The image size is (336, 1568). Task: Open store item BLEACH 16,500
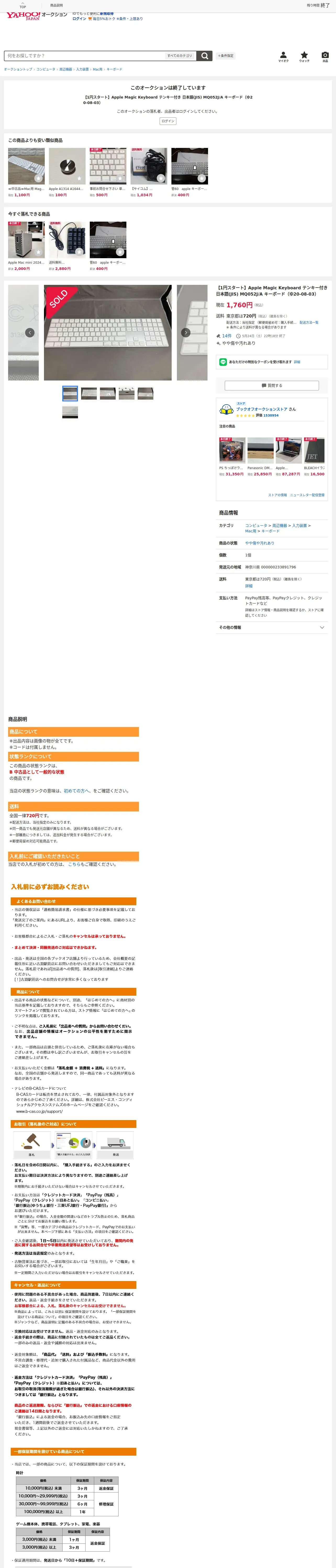click(x=315, y=457)
